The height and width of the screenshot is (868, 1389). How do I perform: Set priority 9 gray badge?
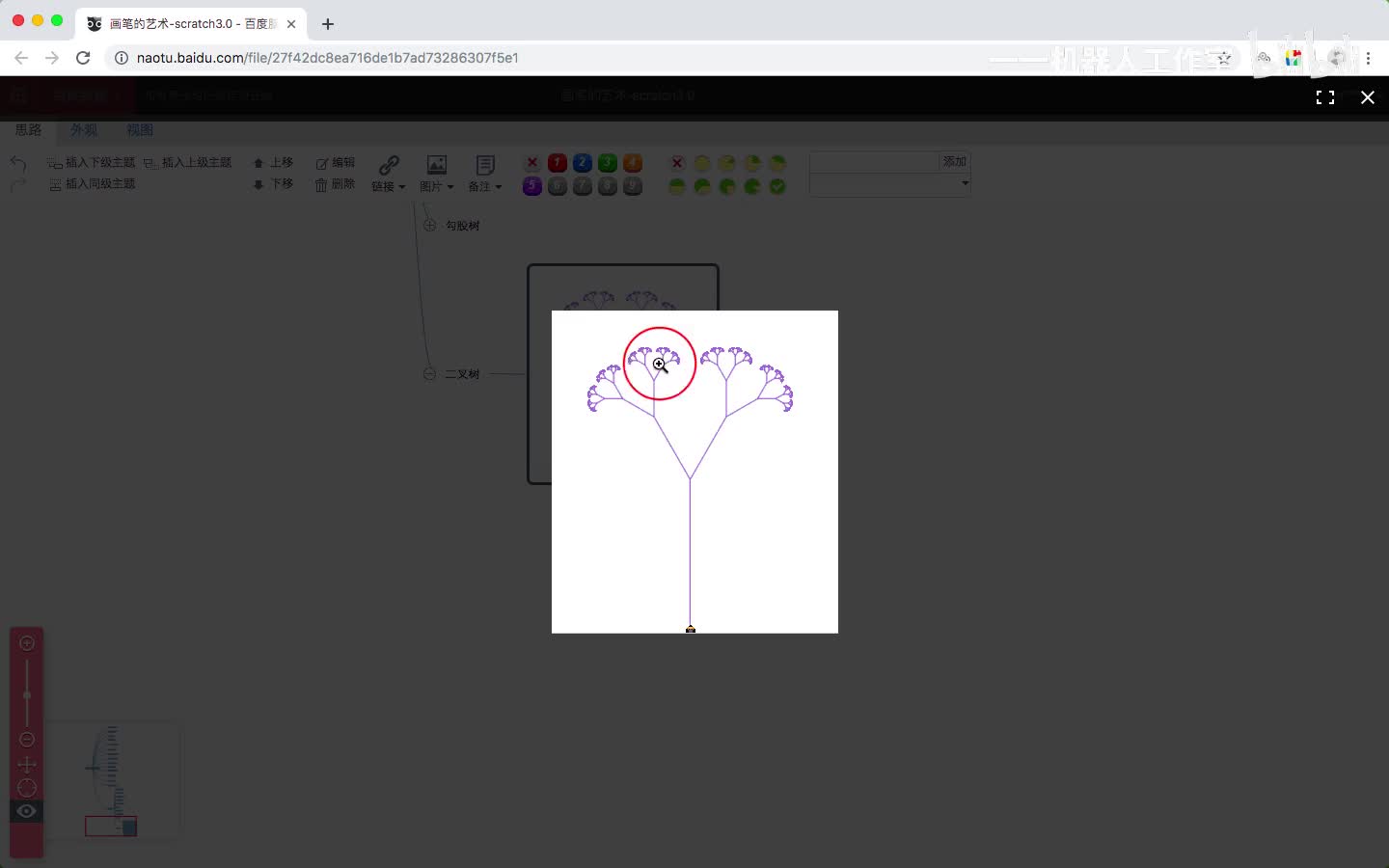633,186
